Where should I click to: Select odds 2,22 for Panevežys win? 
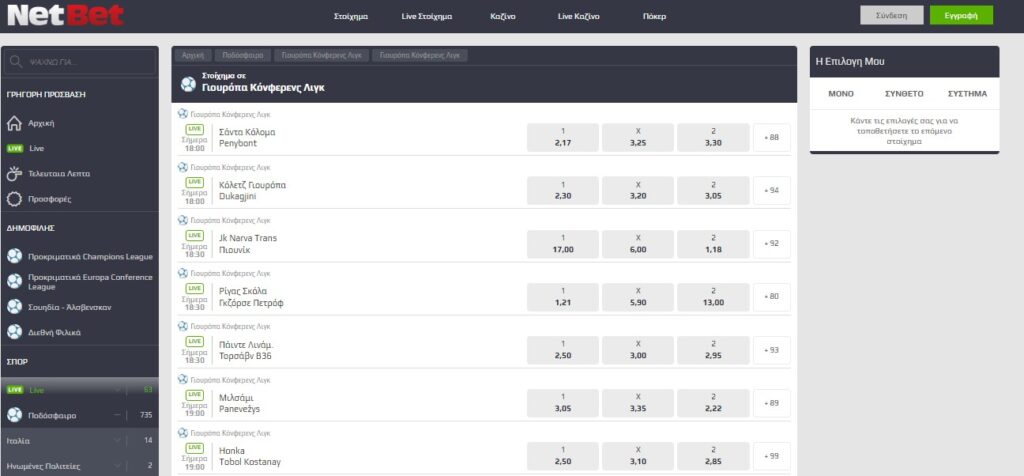pyautogui.click(x=713, y=403)
